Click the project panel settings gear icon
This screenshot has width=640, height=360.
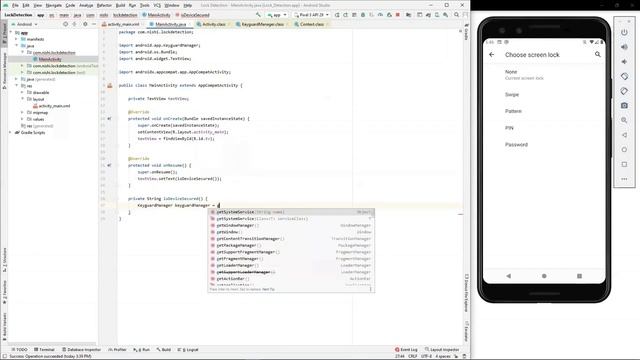(x=85, y=24)
